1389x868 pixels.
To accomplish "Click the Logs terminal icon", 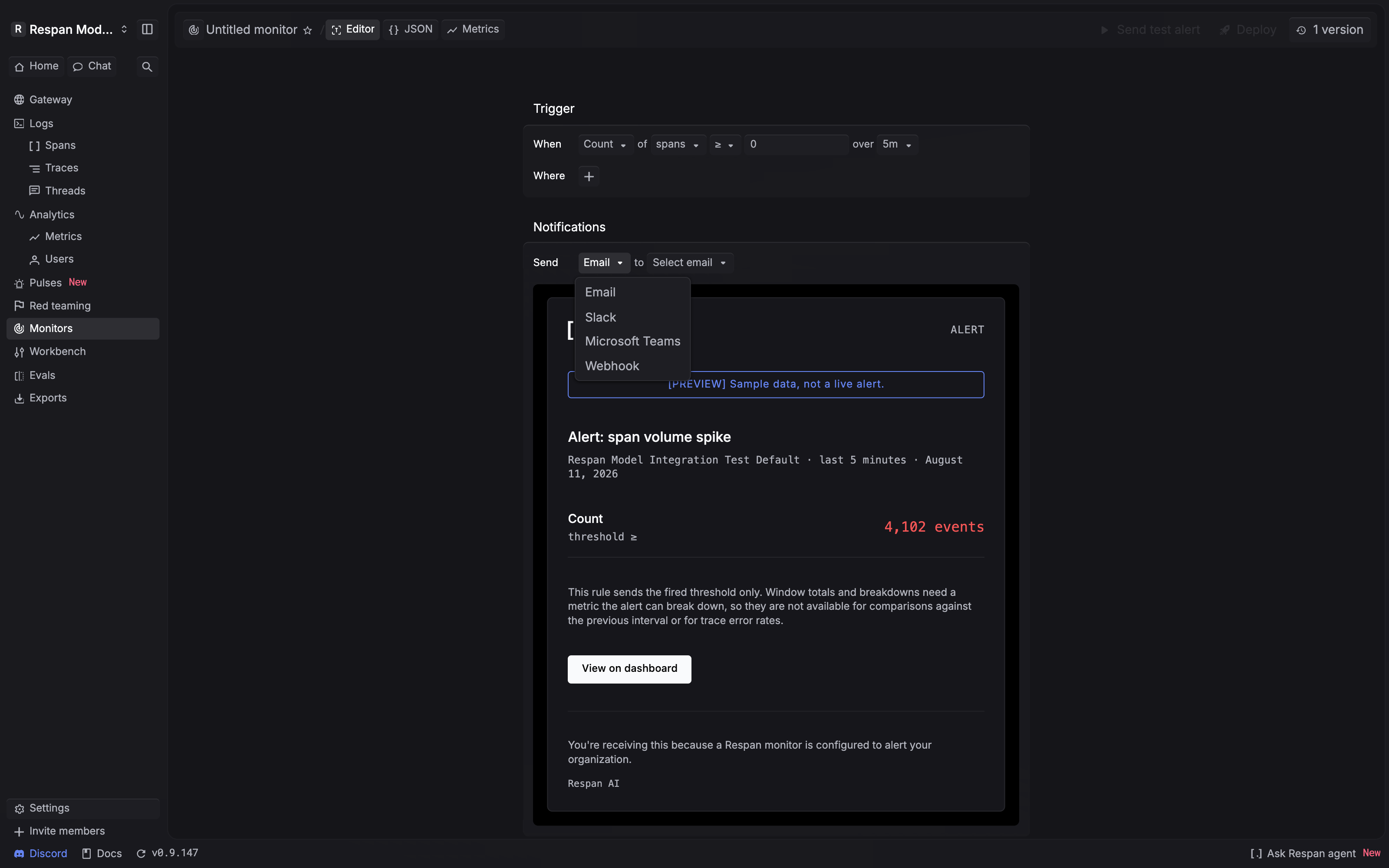I will (x=19, y=123).
